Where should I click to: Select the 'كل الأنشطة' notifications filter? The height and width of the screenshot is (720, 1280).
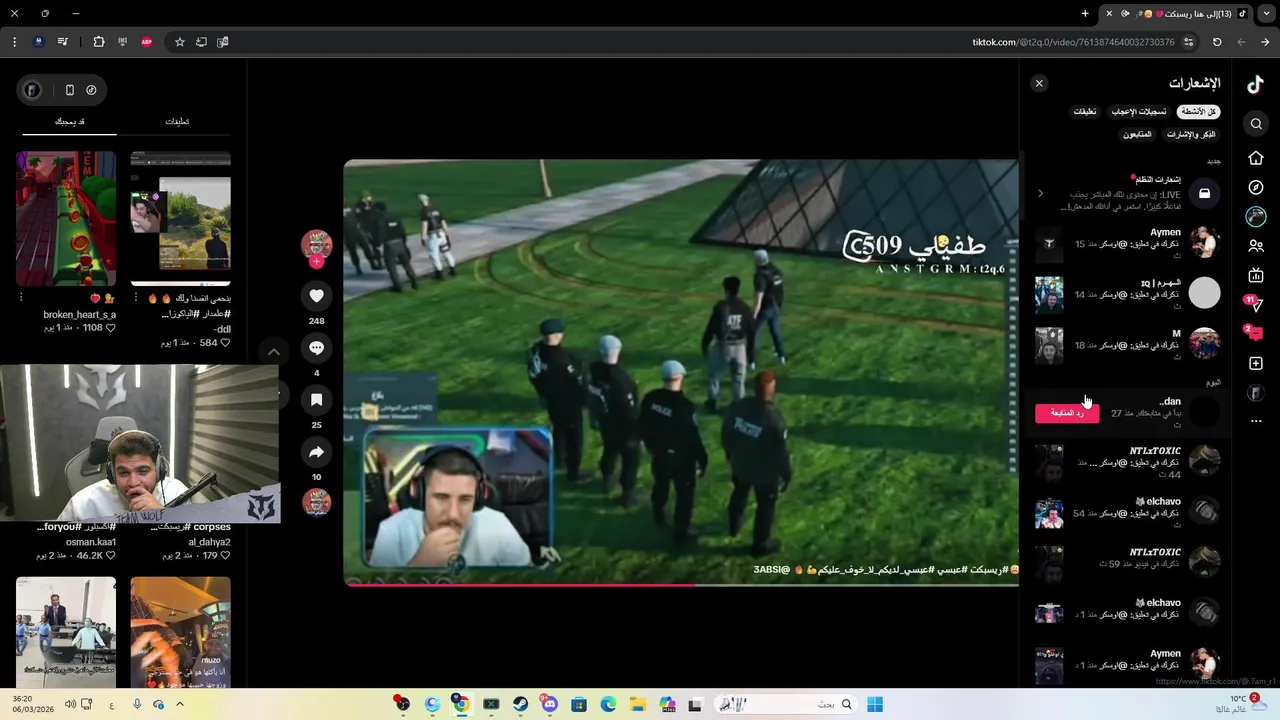(1198, 112)
